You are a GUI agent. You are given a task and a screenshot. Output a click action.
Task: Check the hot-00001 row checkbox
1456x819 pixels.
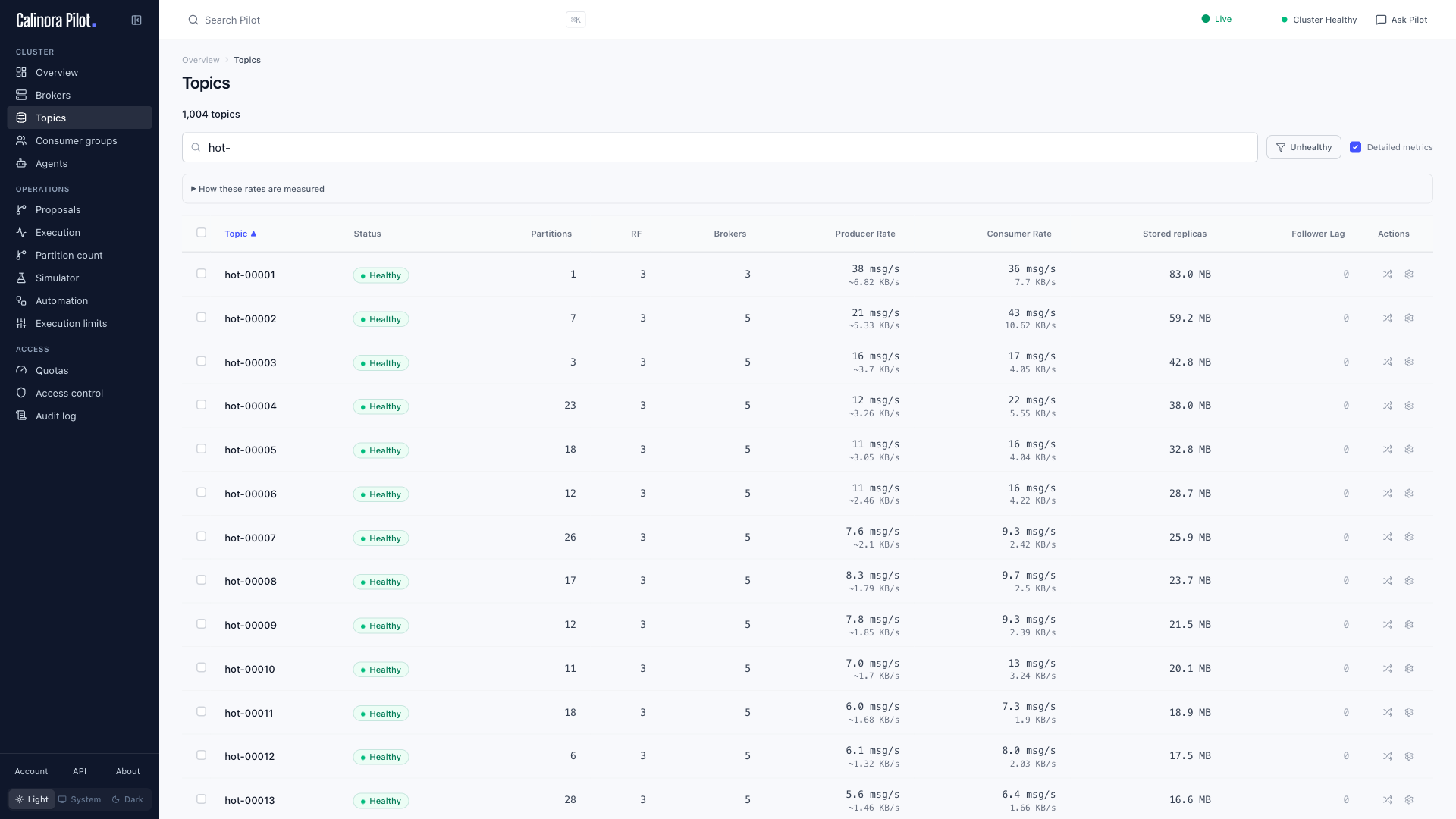pyautogui.click(x=201, y=274)
